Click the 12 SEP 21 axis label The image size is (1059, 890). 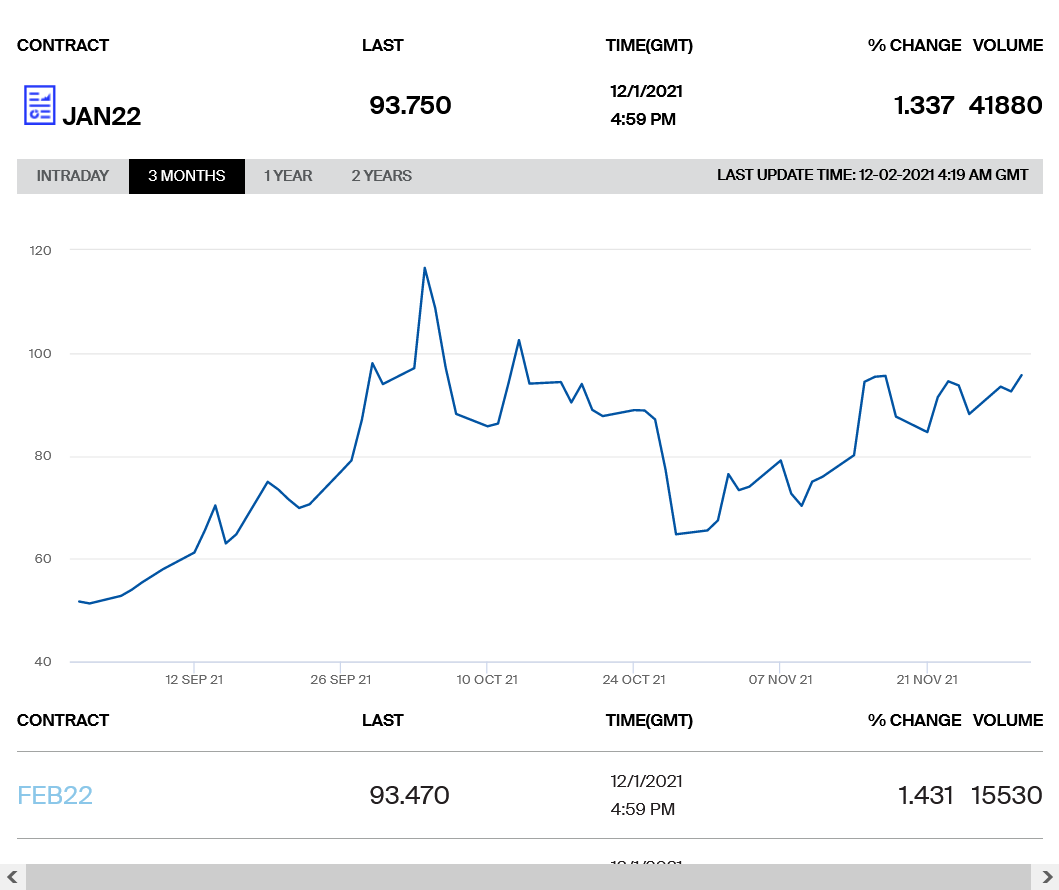point(194,680)
